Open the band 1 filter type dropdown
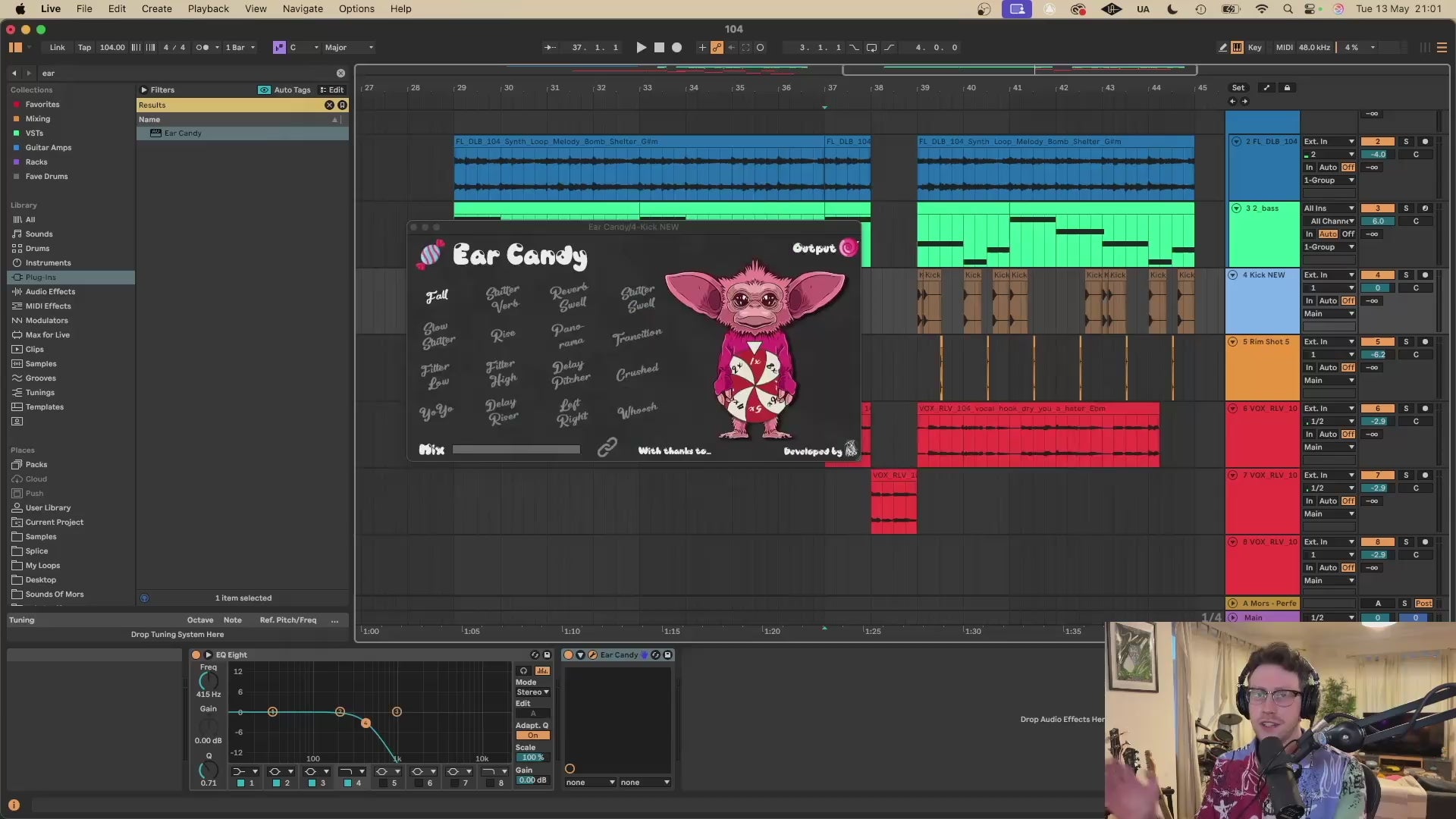This screenshot has height=819, width=1456. click(244, 771)
